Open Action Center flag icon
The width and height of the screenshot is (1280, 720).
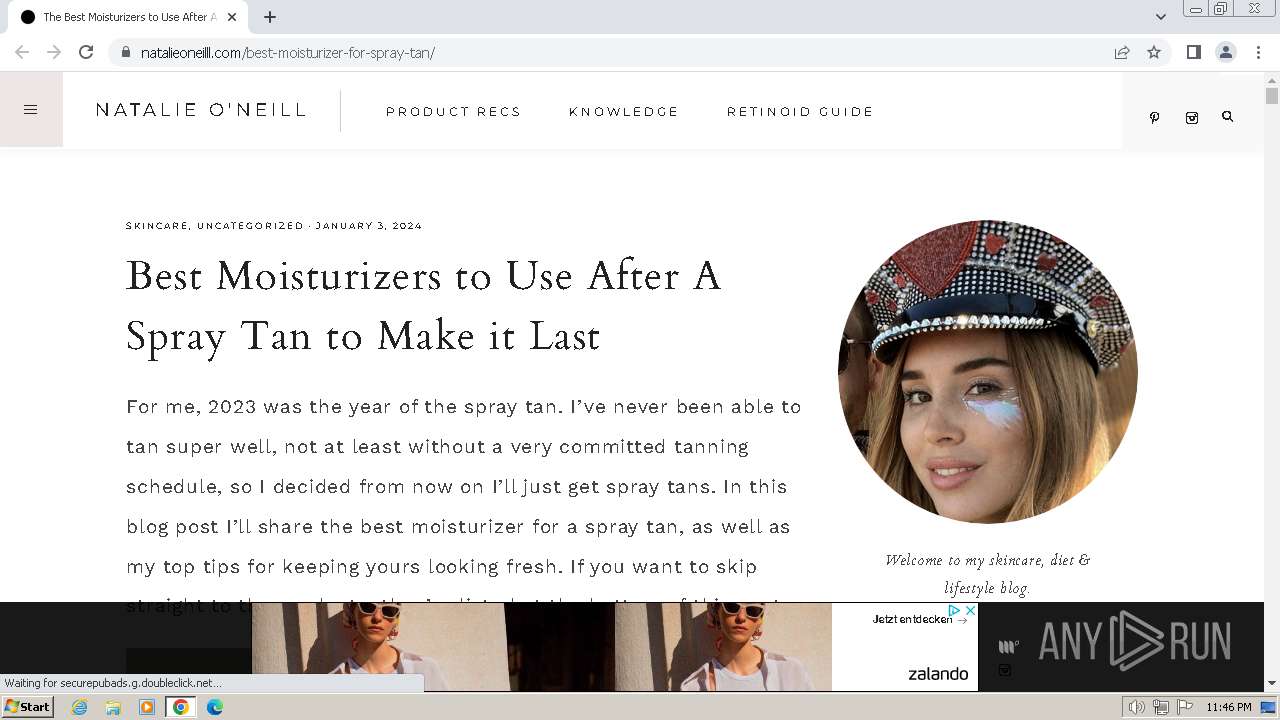[1183, 707]
